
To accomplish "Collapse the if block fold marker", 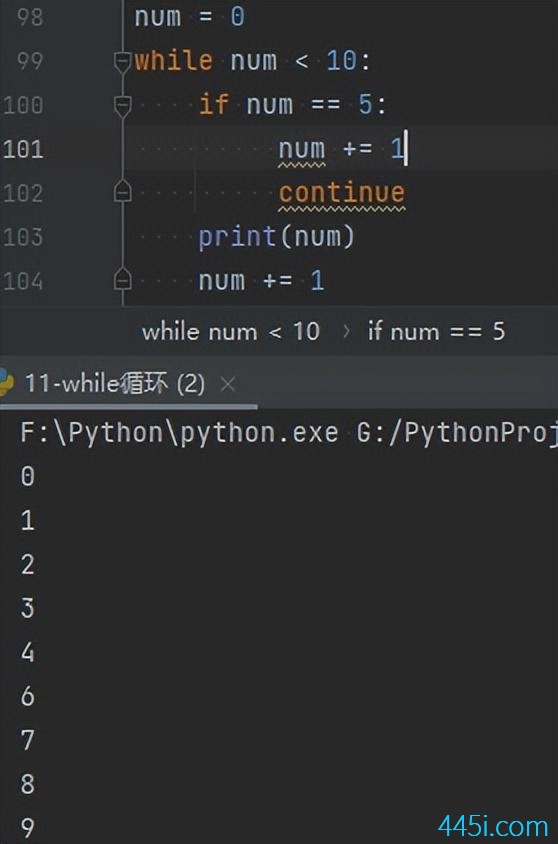I will (x=123, y=106).
